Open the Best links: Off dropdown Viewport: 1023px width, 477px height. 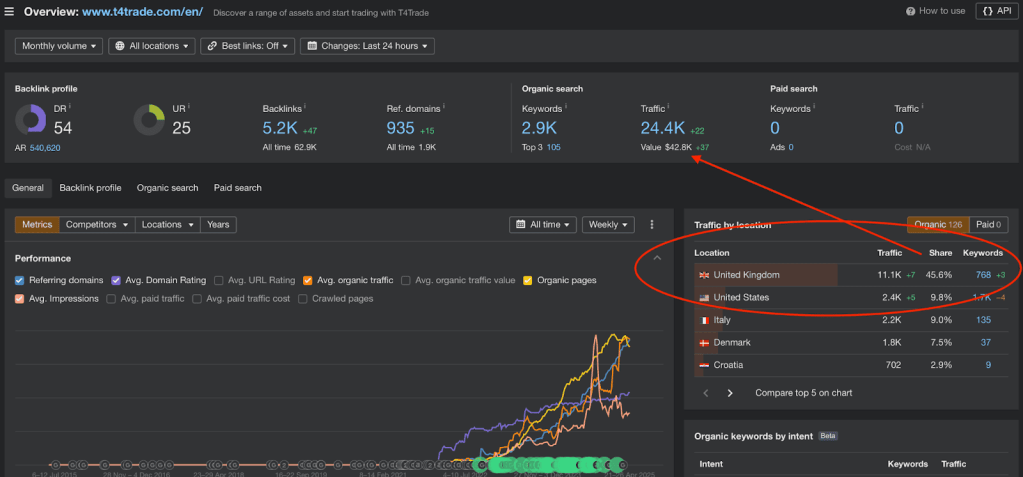248,46
